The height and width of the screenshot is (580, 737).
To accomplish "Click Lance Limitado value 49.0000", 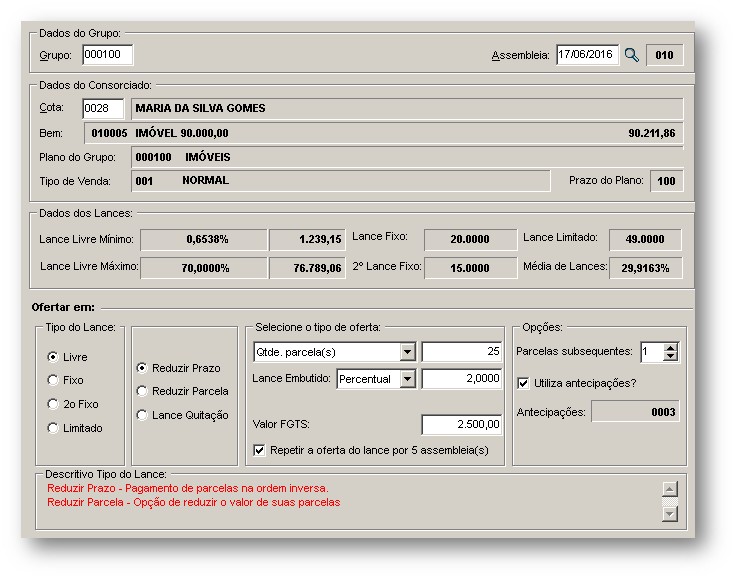I will 645,239.
